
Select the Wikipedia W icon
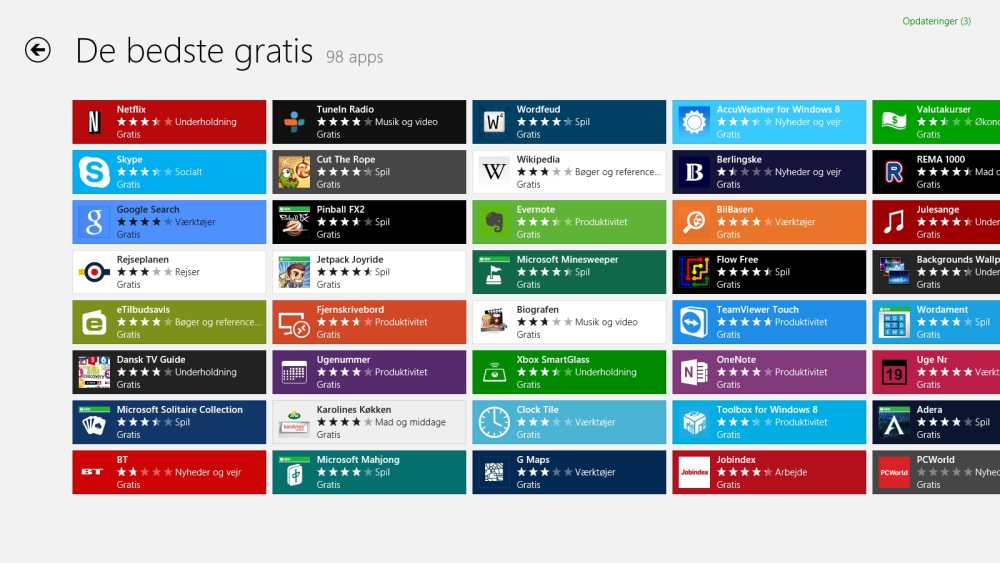(494, 172)
